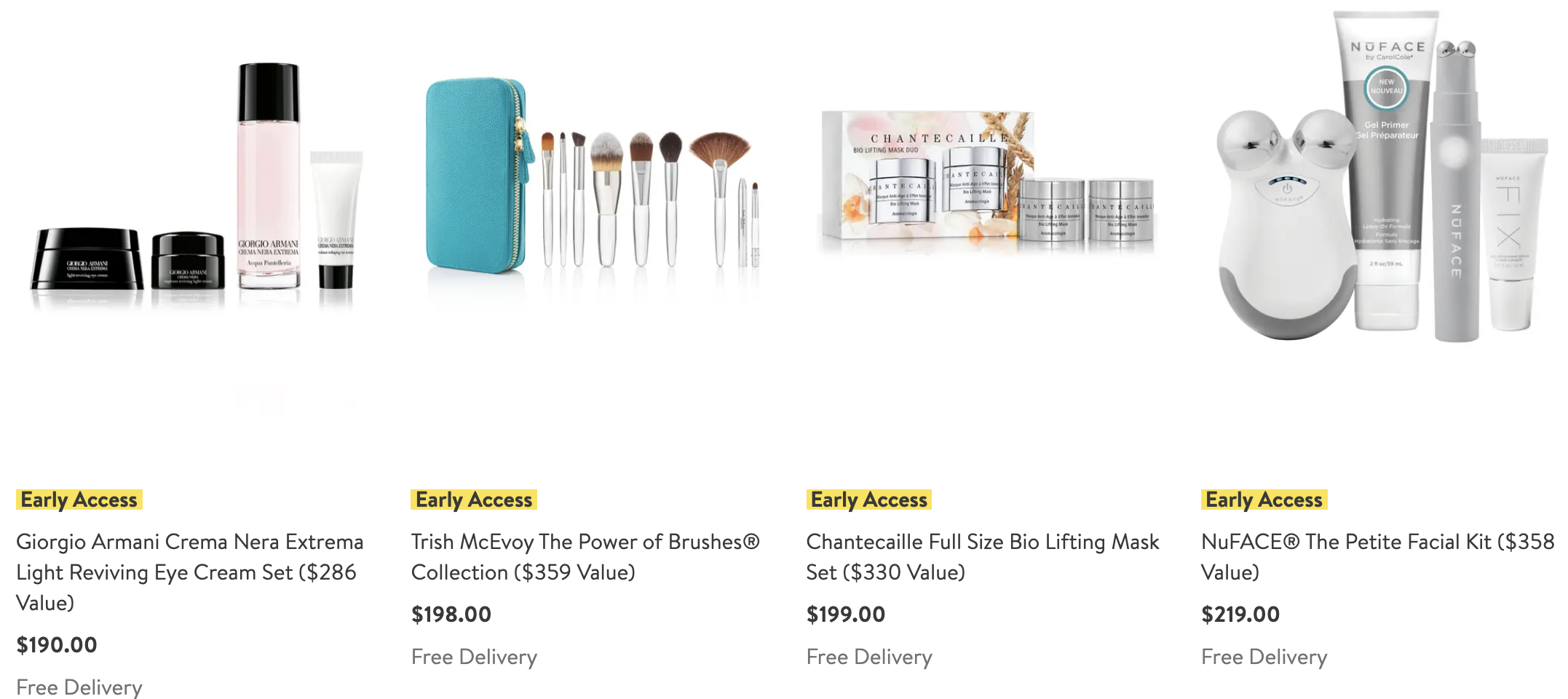Click Giorgio Armani Crema Nera Extrema product title
The image size is (1568, 699).
(x=189, y=572)
